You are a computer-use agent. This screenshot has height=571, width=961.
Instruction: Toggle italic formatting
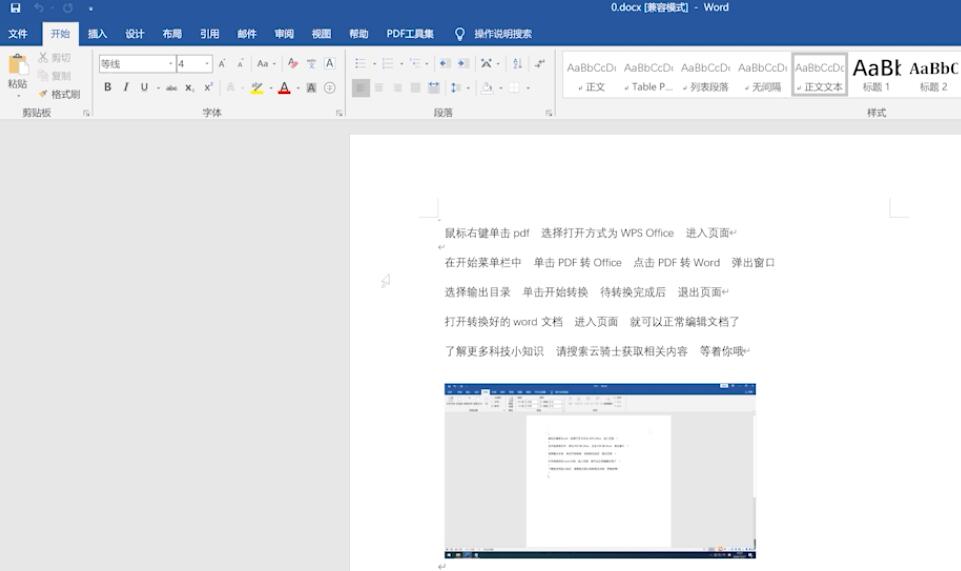126,88
